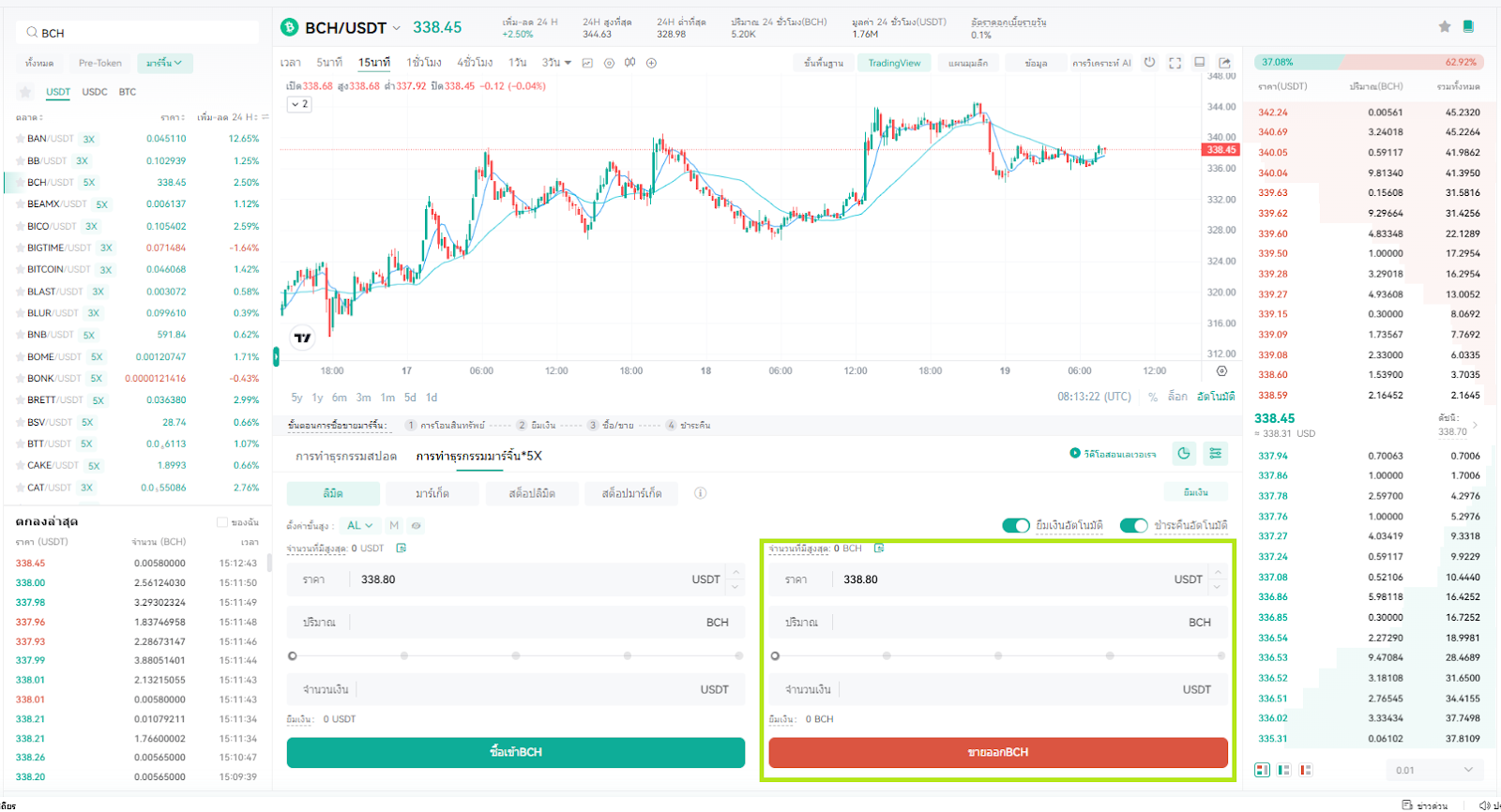This screenshot has width=1501, height=812.
Task: Expand the BCH/USDT pair dropdown
Action: (396, 28)
